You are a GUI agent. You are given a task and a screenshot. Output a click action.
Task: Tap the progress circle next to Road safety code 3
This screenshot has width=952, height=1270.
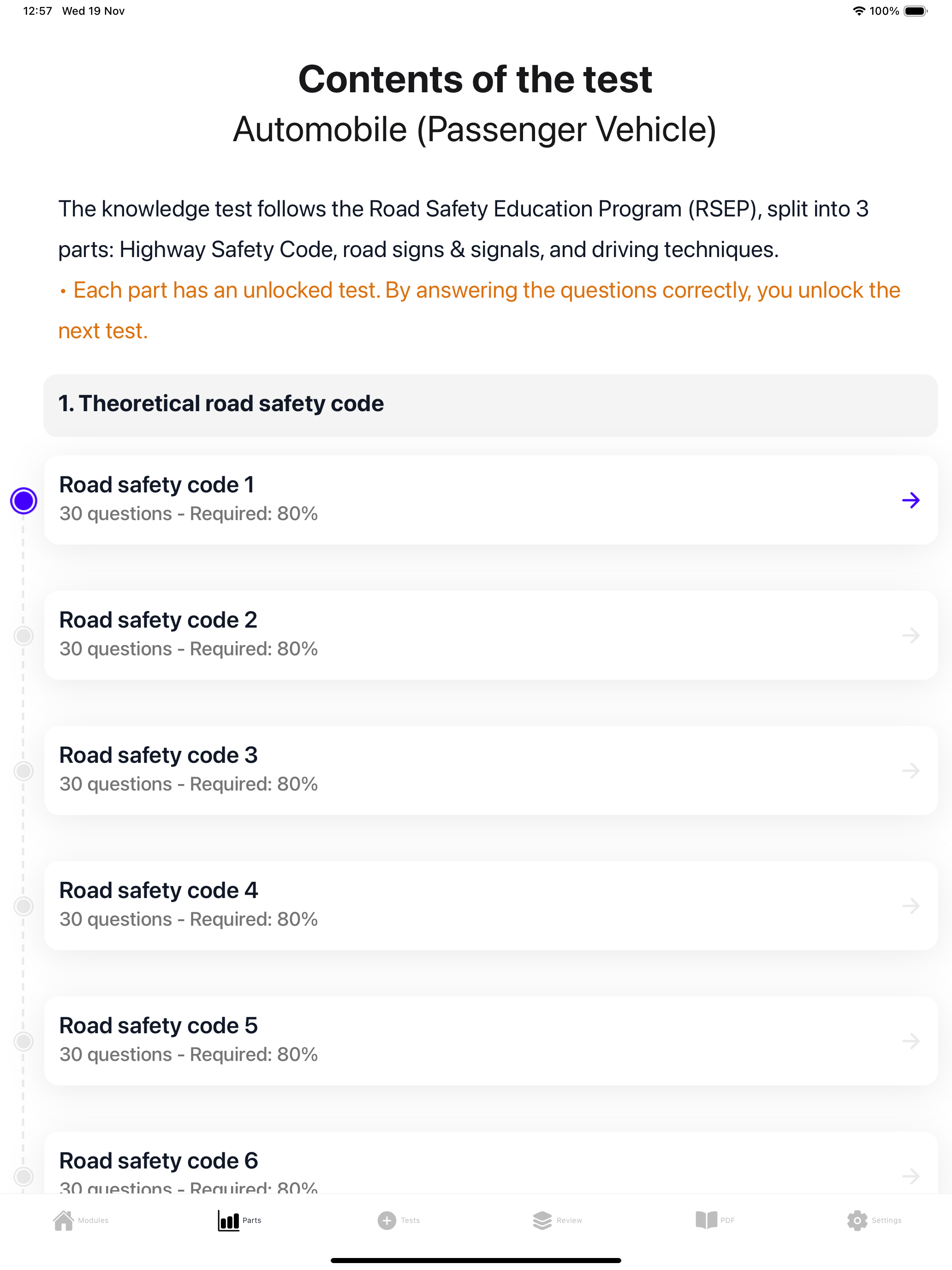point(24,771)
